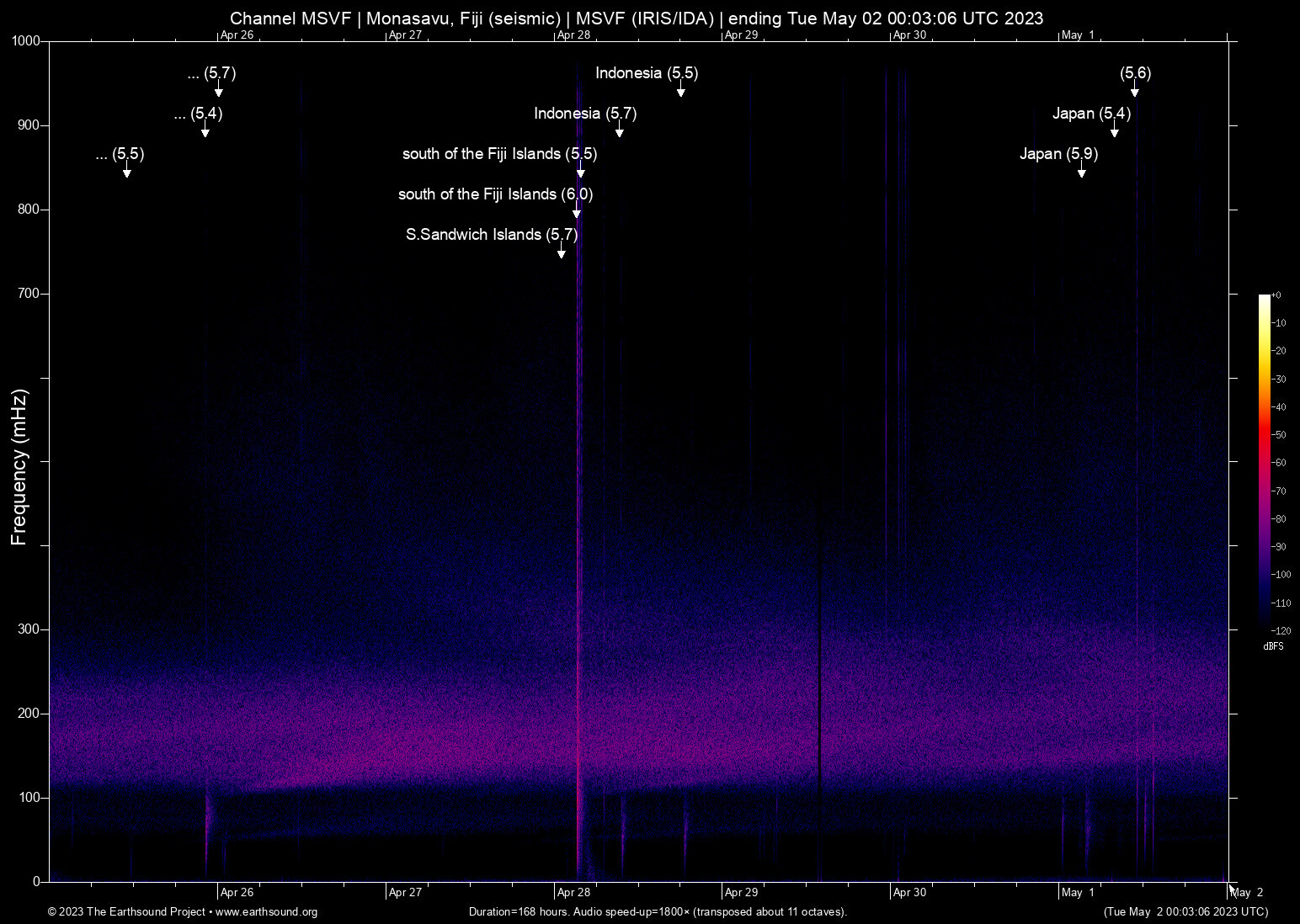This screenshot has width=1300, height=924.
Task: Select the arrow under S.Sandwich Islands (5.7)
Action: [x=561, y=252]
